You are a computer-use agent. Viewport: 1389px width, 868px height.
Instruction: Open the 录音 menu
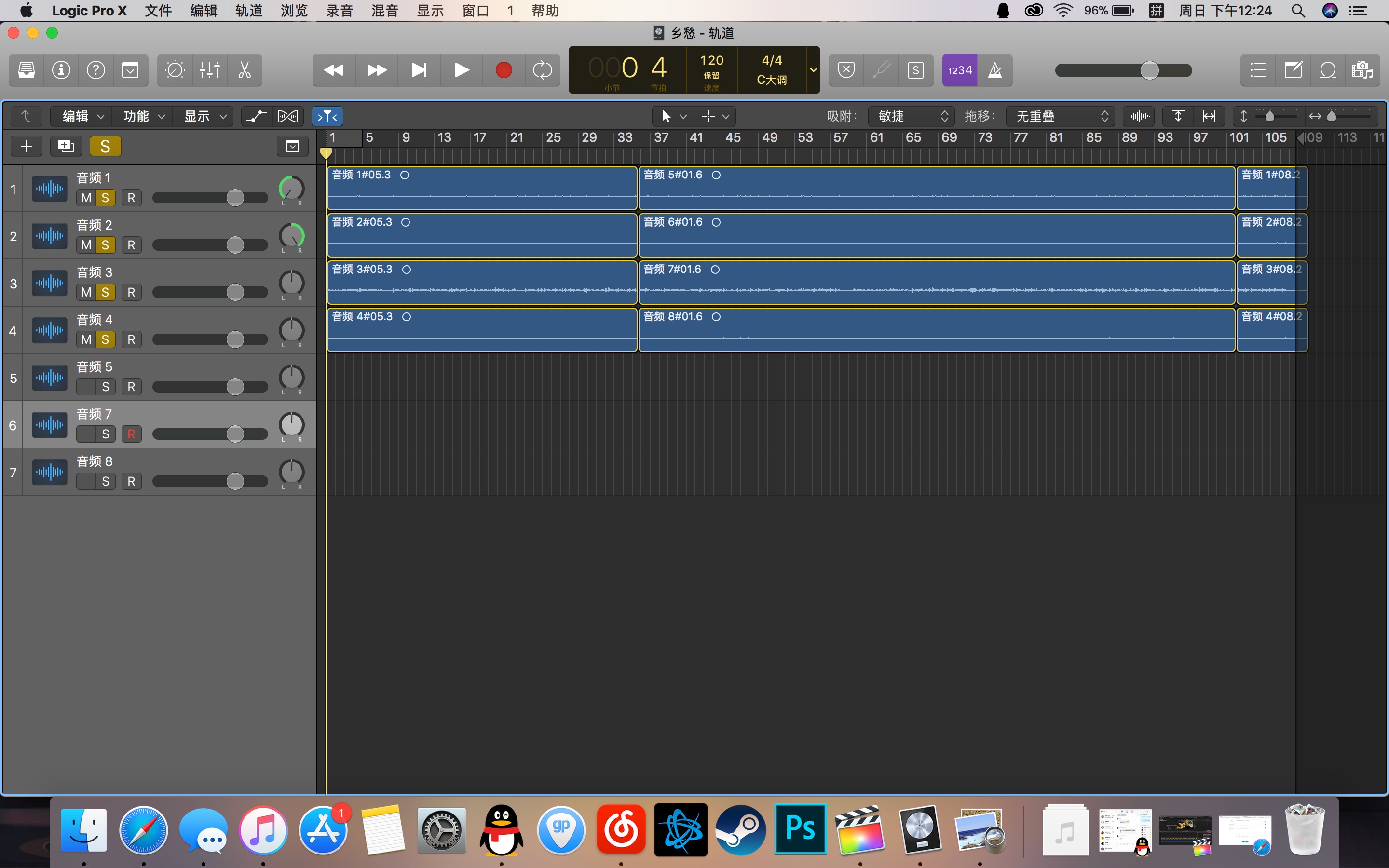340,10
